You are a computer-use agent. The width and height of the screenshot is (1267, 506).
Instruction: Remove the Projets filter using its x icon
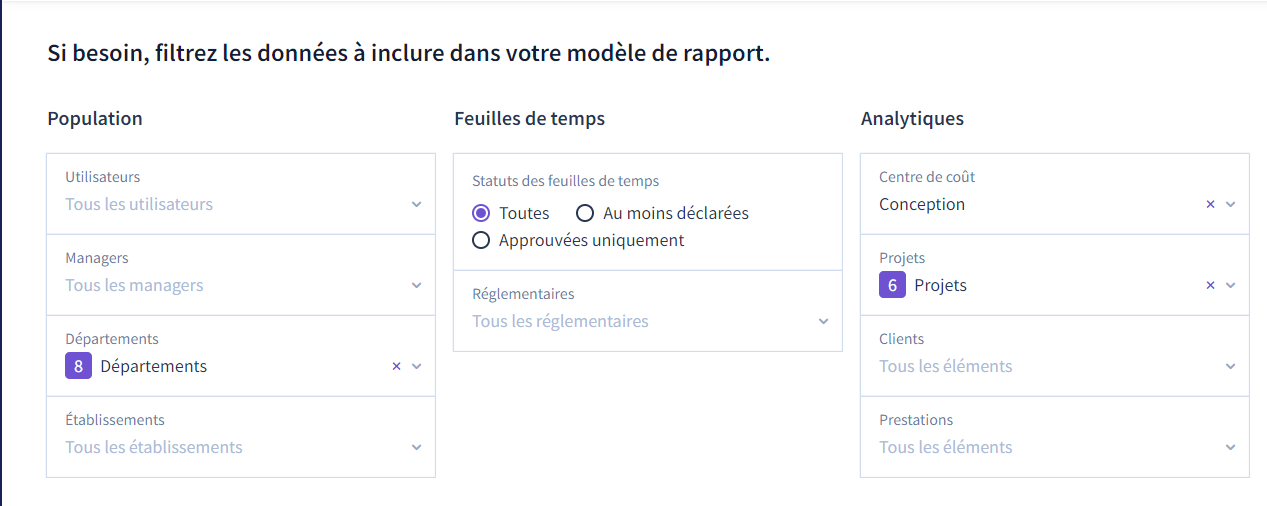(x=1210, y=285)
